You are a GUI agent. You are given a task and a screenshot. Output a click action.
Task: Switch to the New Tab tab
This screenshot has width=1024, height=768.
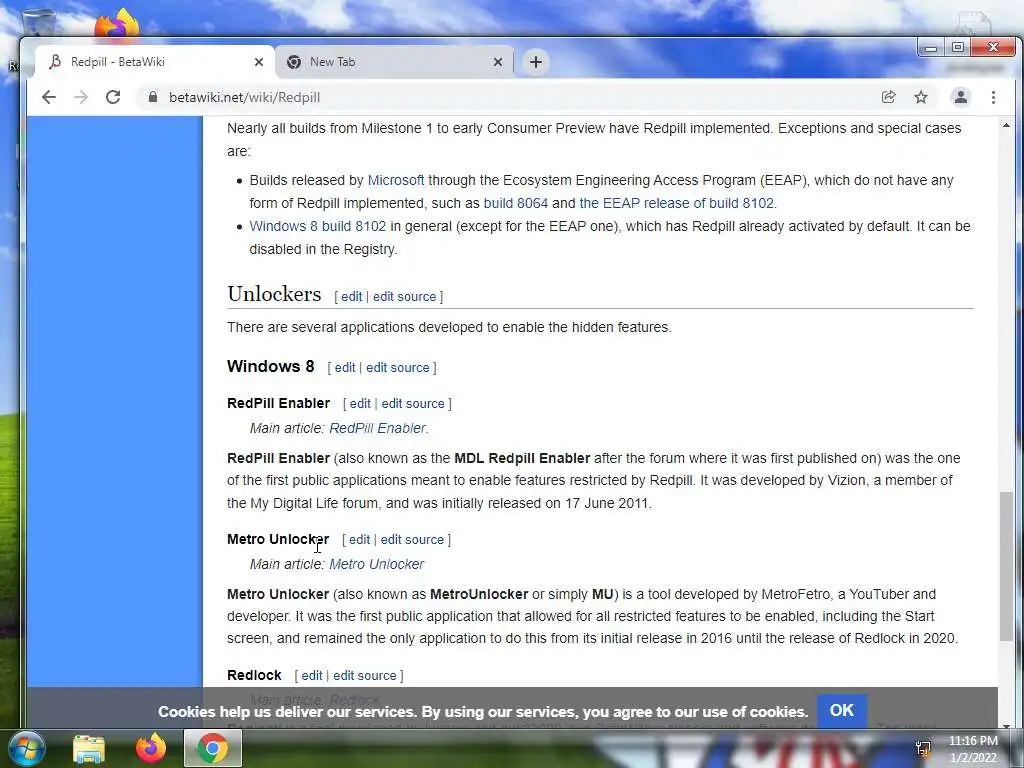(394, 62)
